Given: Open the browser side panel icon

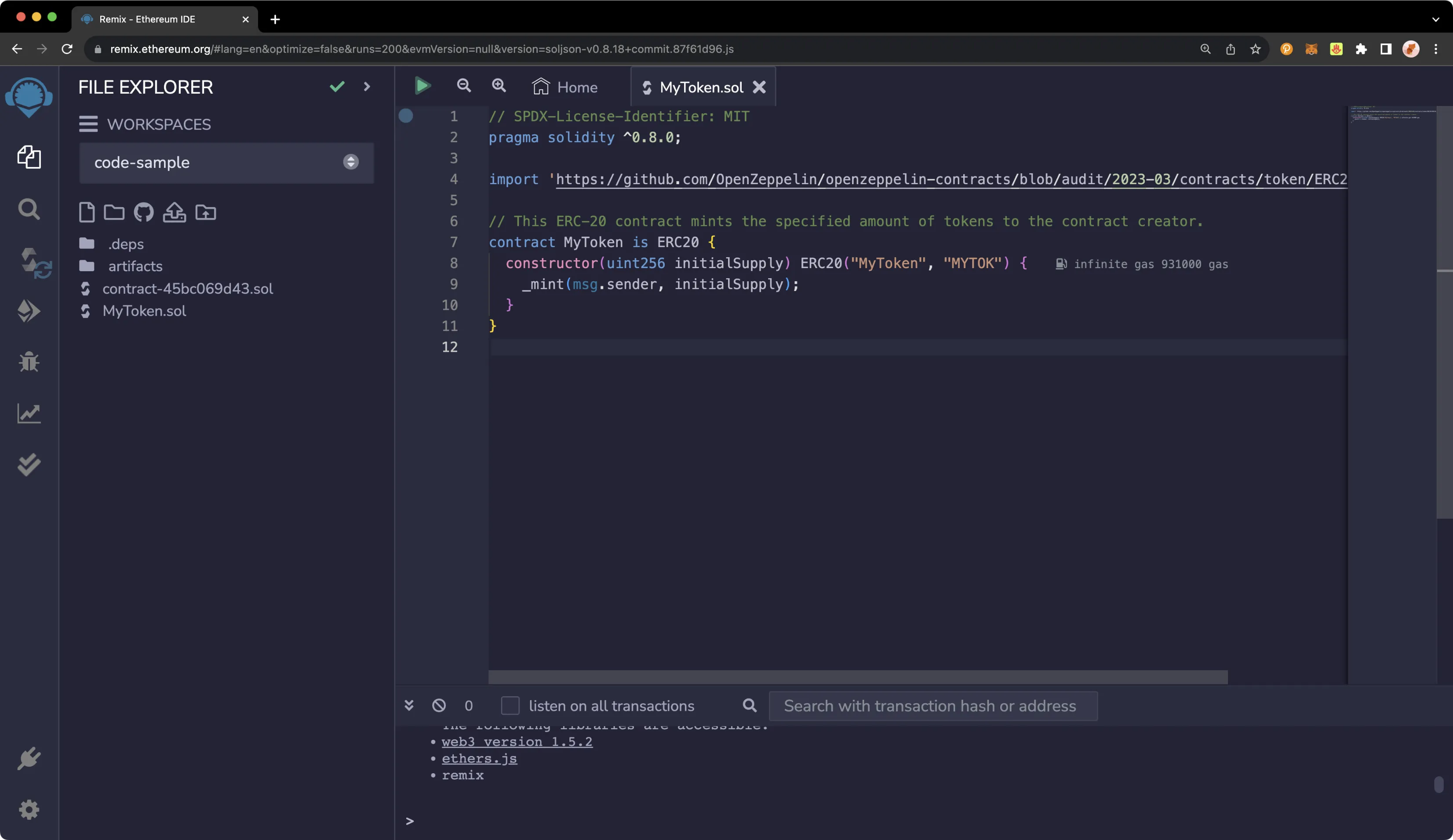Looking at the screenshot, I should coord(1386,49).
